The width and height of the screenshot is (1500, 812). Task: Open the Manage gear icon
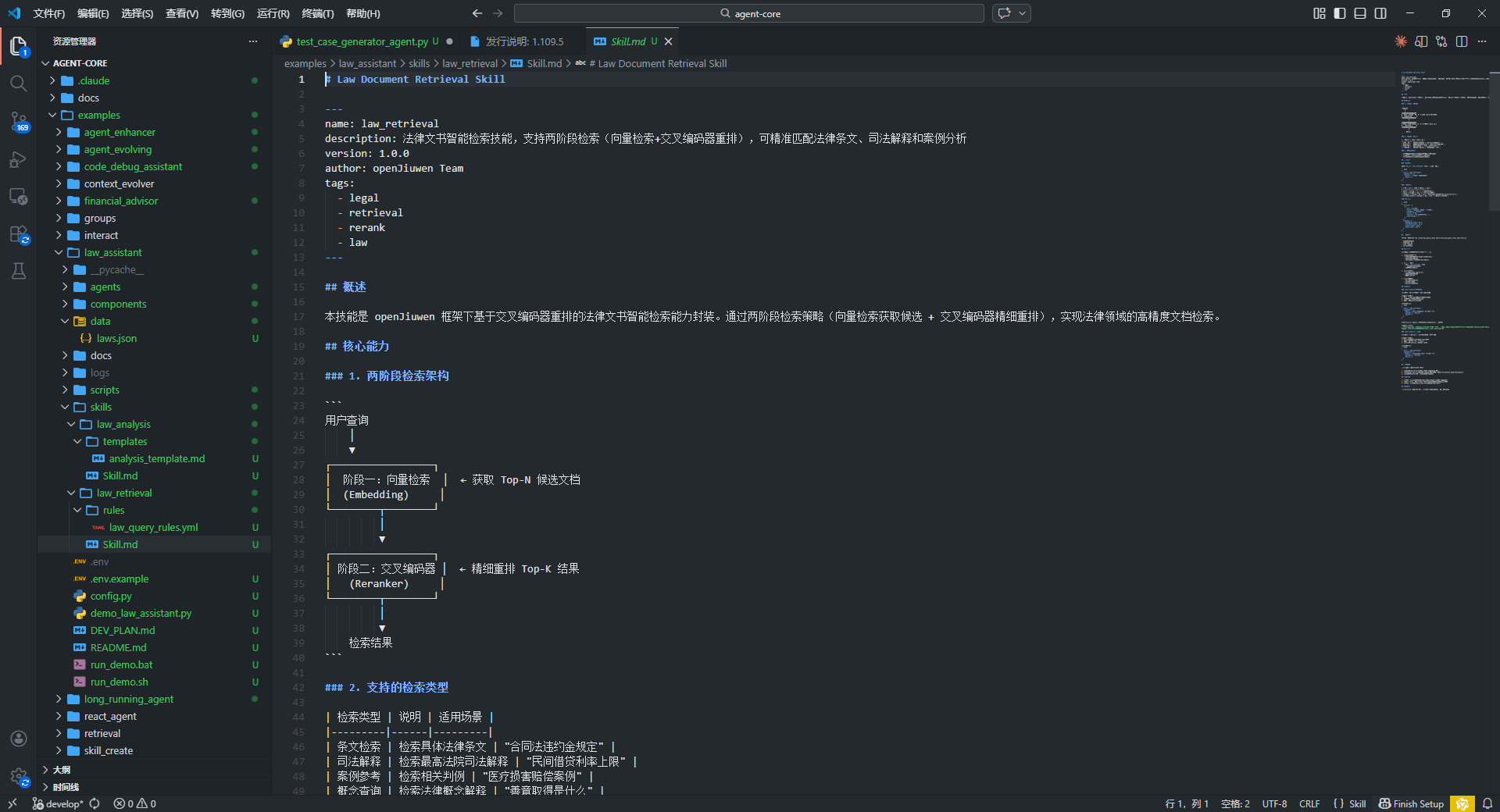coord(19,776)
